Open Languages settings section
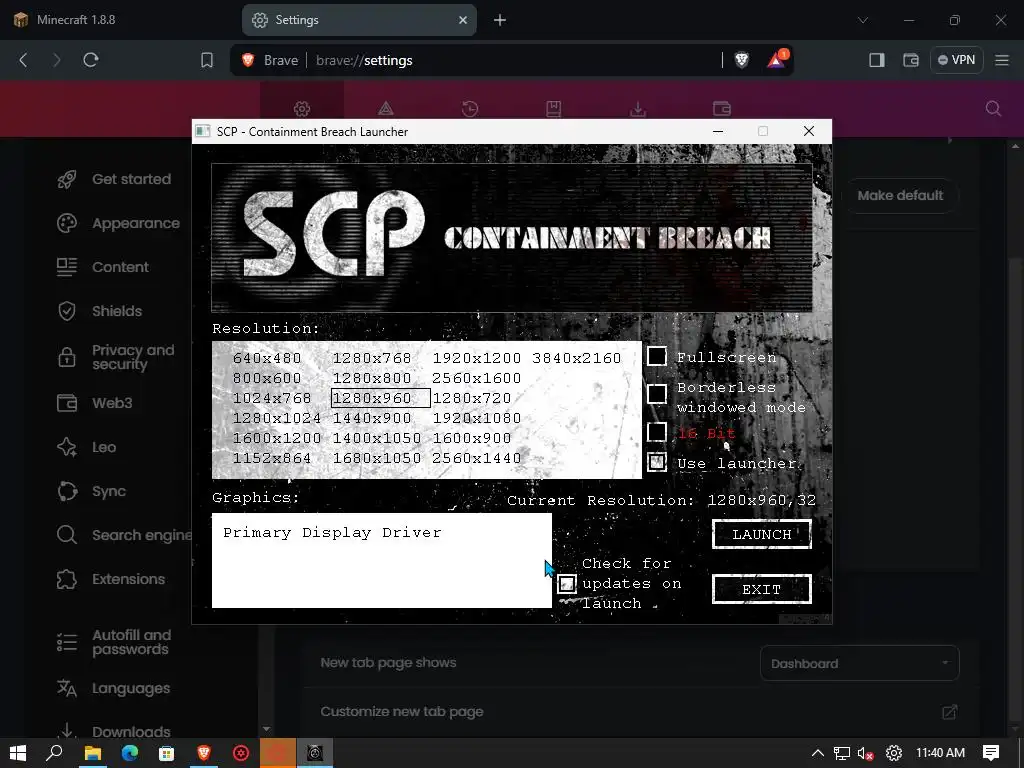This screenshot has height=768, width=1024. coord(114,688)
